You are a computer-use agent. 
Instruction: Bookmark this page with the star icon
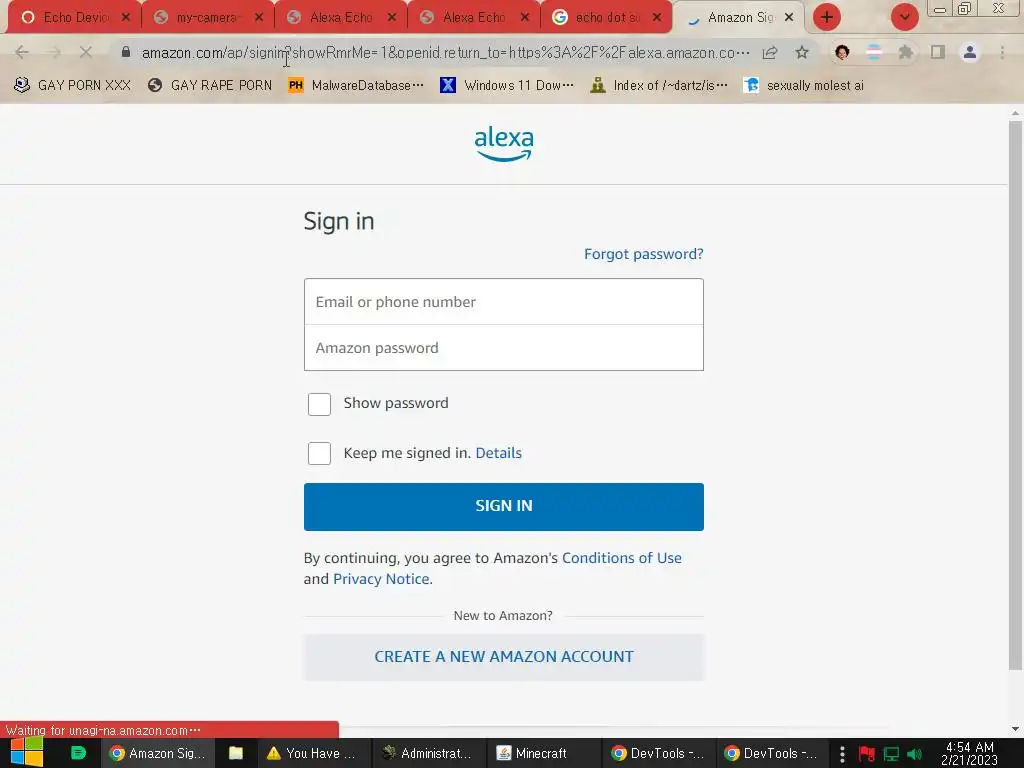point(802,52)
